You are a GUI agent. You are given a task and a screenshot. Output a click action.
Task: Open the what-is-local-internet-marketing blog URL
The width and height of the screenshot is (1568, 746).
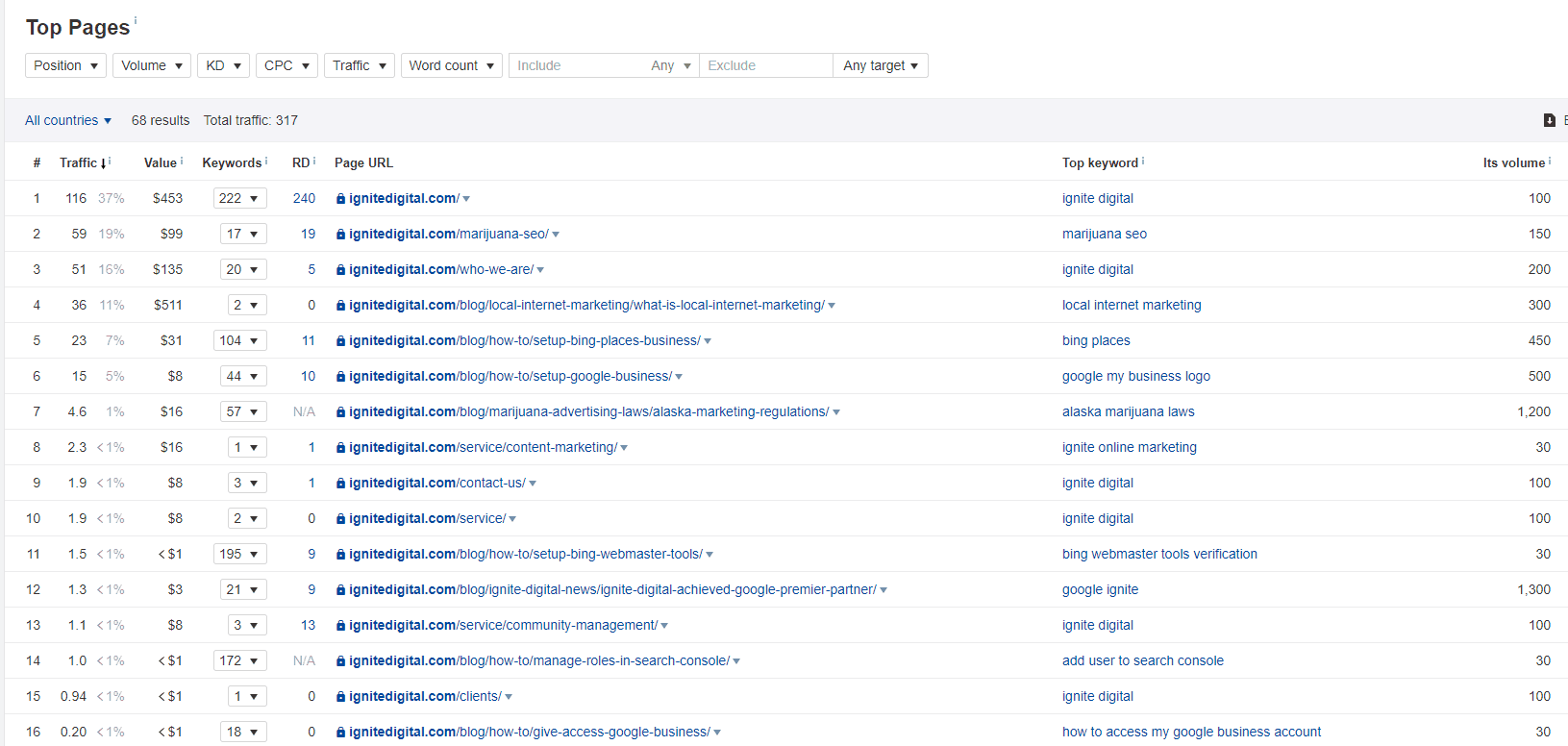(586, 305)
